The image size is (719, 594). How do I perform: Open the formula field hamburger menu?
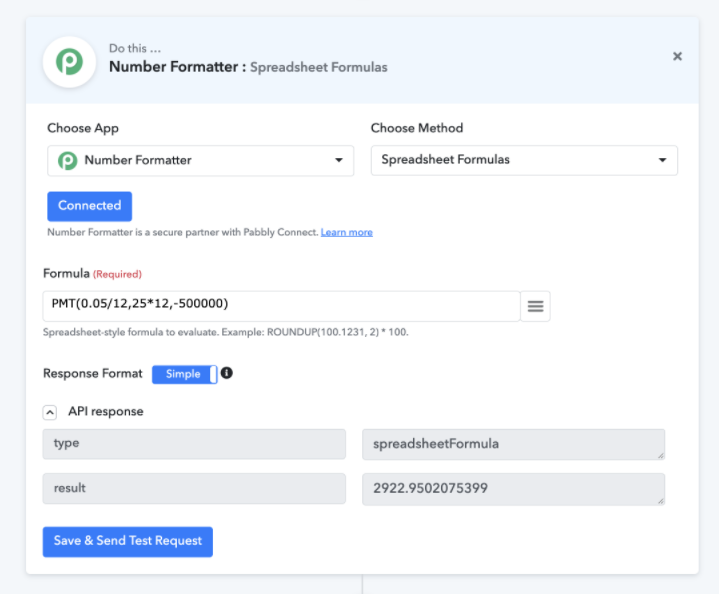click(535, 306)
